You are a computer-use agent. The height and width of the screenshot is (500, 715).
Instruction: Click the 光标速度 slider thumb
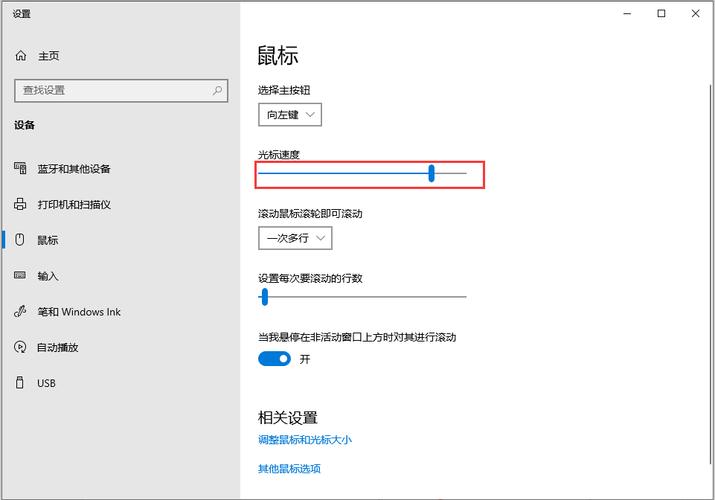pyautogui.click(x=431, y=173)
